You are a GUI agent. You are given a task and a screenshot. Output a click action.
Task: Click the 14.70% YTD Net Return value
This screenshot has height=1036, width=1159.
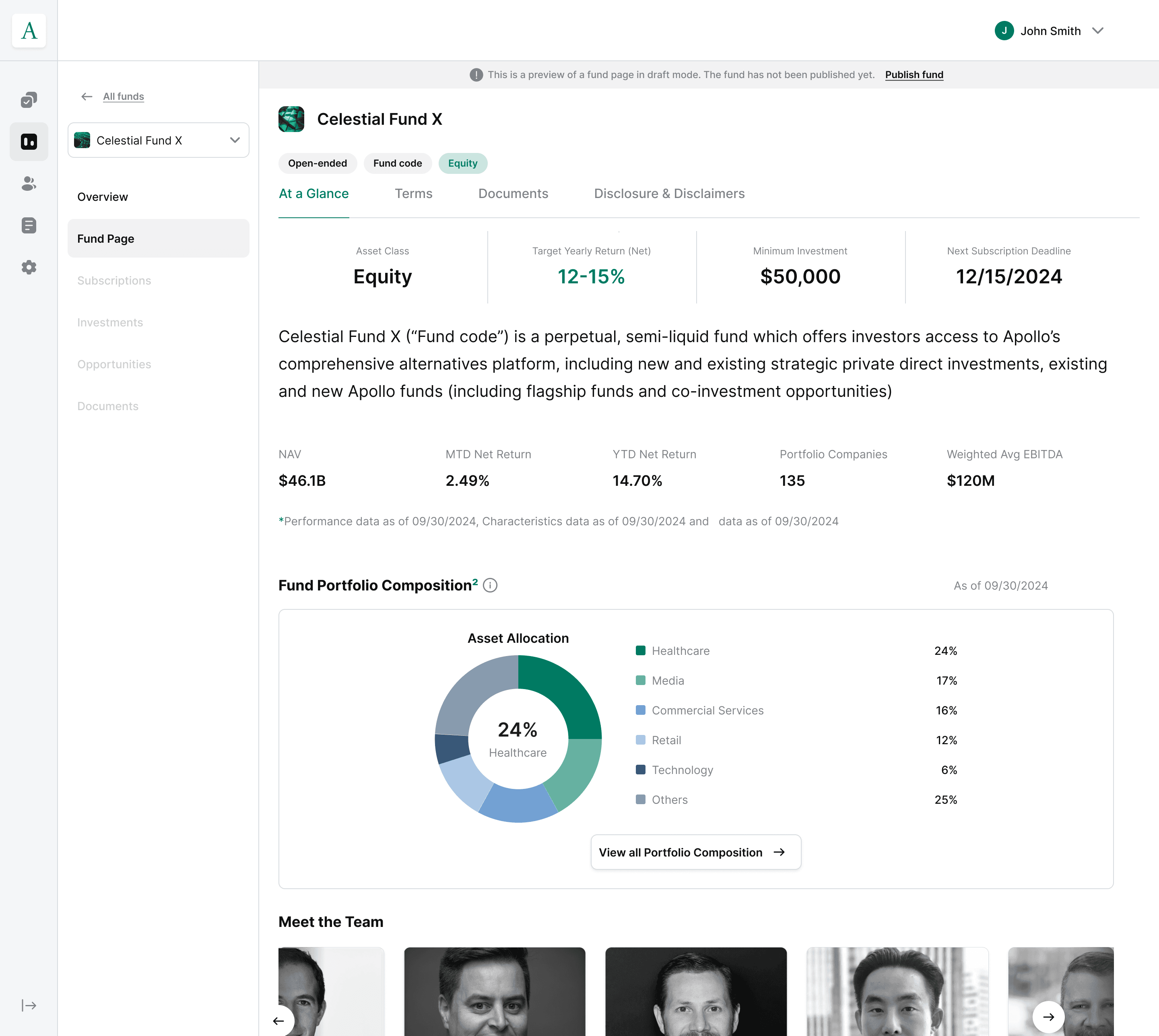637,481
